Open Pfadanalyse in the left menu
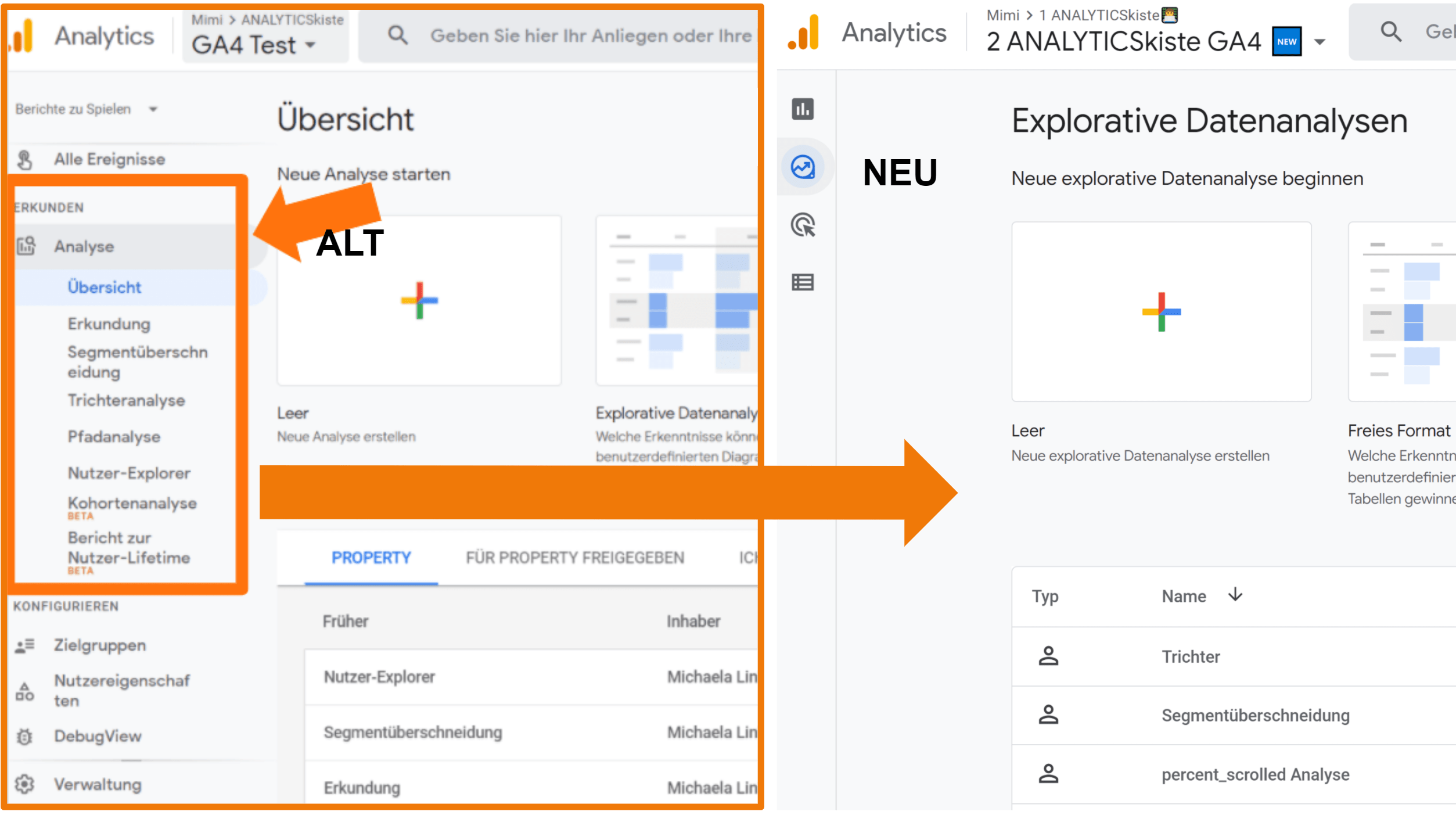1456x815 pixels. [x=114, y=436]
